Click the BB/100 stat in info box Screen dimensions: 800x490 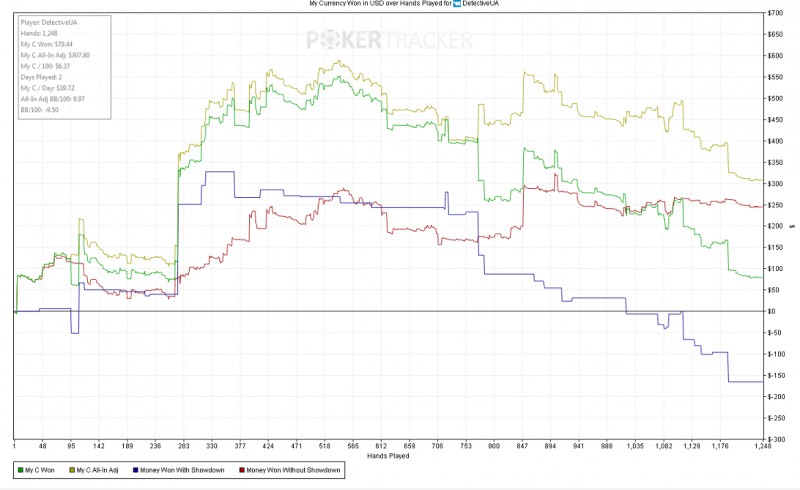(x=40, y=110)
